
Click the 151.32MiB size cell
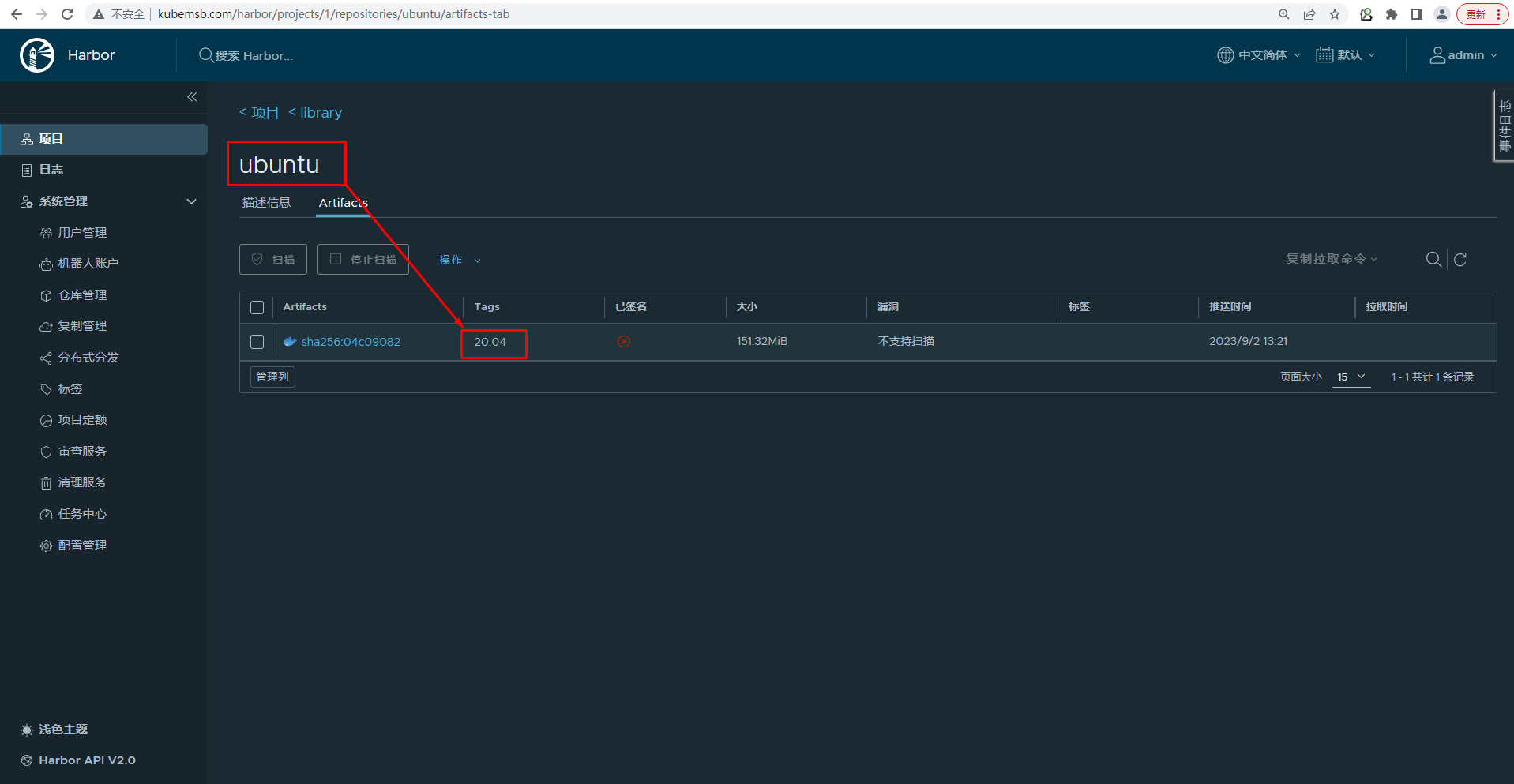pyautogui.click(x=762, y=342)
